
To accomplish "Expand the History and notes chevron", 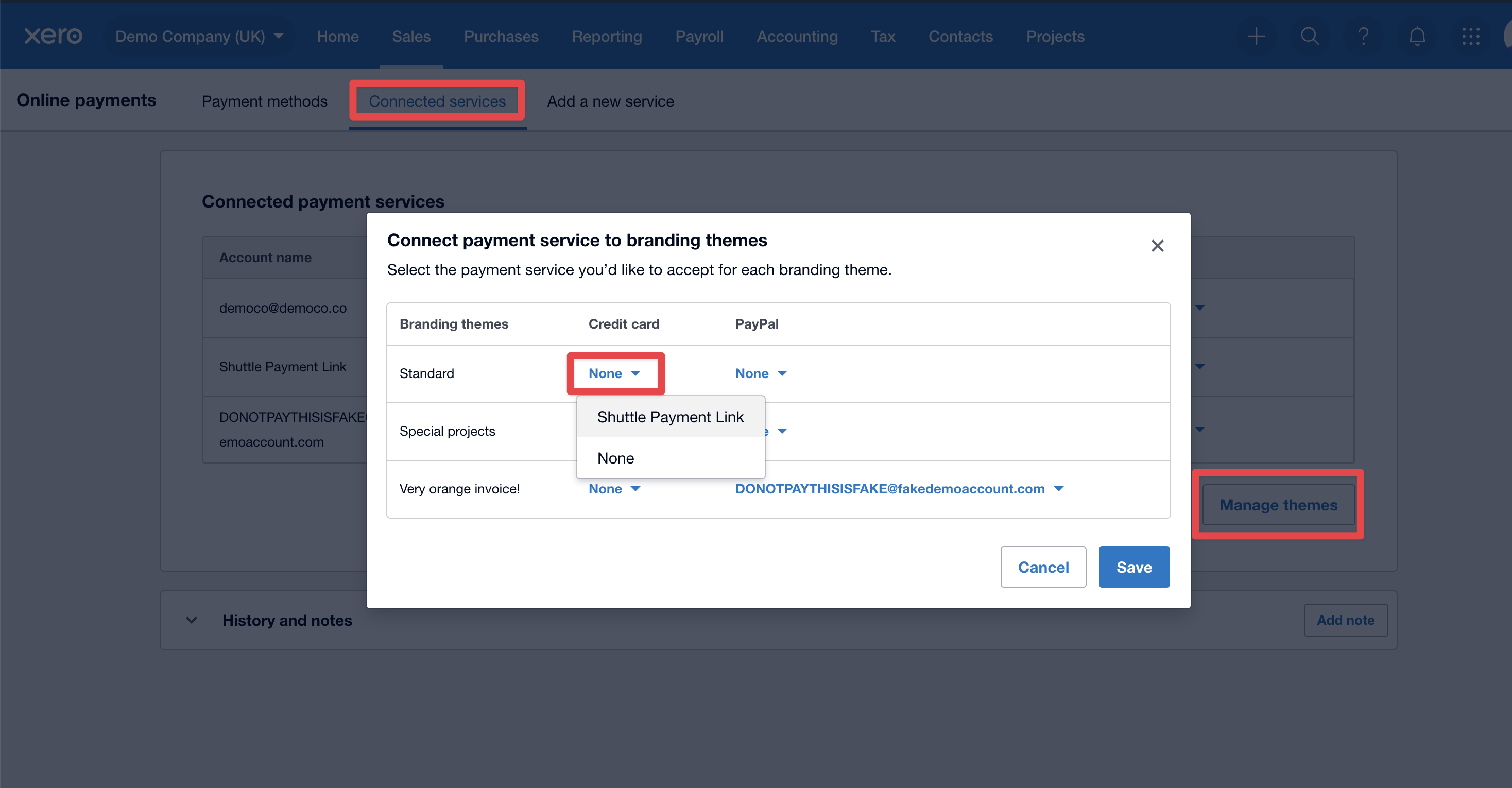I will (x=192, y=620).
